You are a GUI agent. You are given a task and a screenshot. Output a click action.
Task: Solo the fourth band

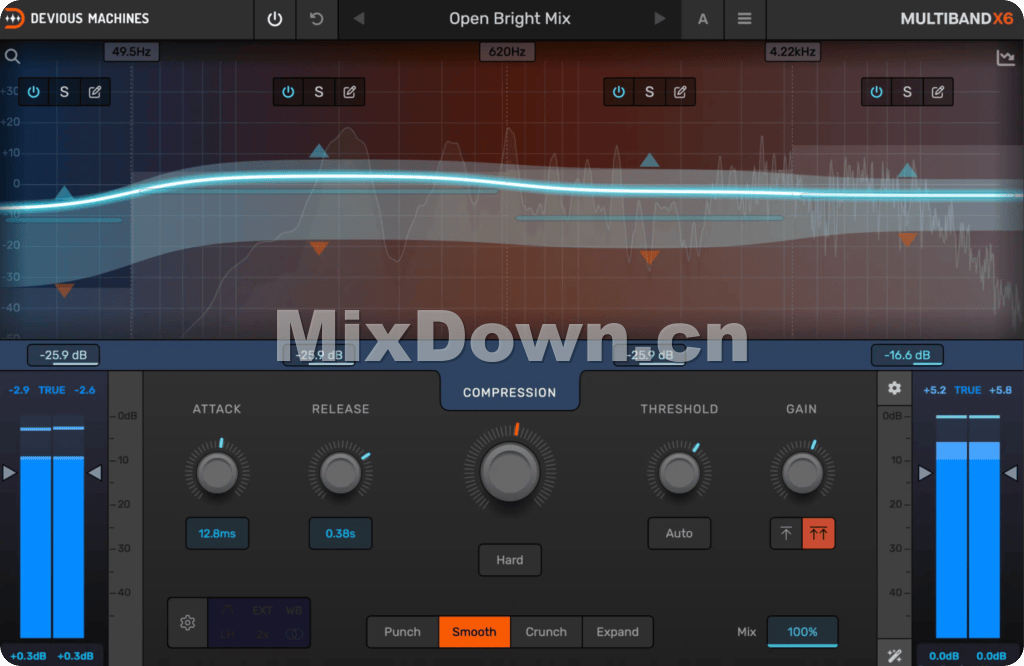907,92
